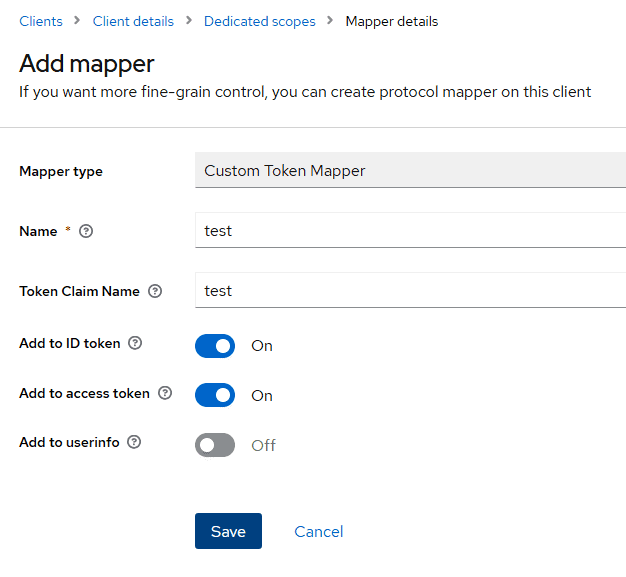The height and width of the screenshot is (577, 626).
Task: Click help icon beside Add to ID token
Action: pos(135,343)
